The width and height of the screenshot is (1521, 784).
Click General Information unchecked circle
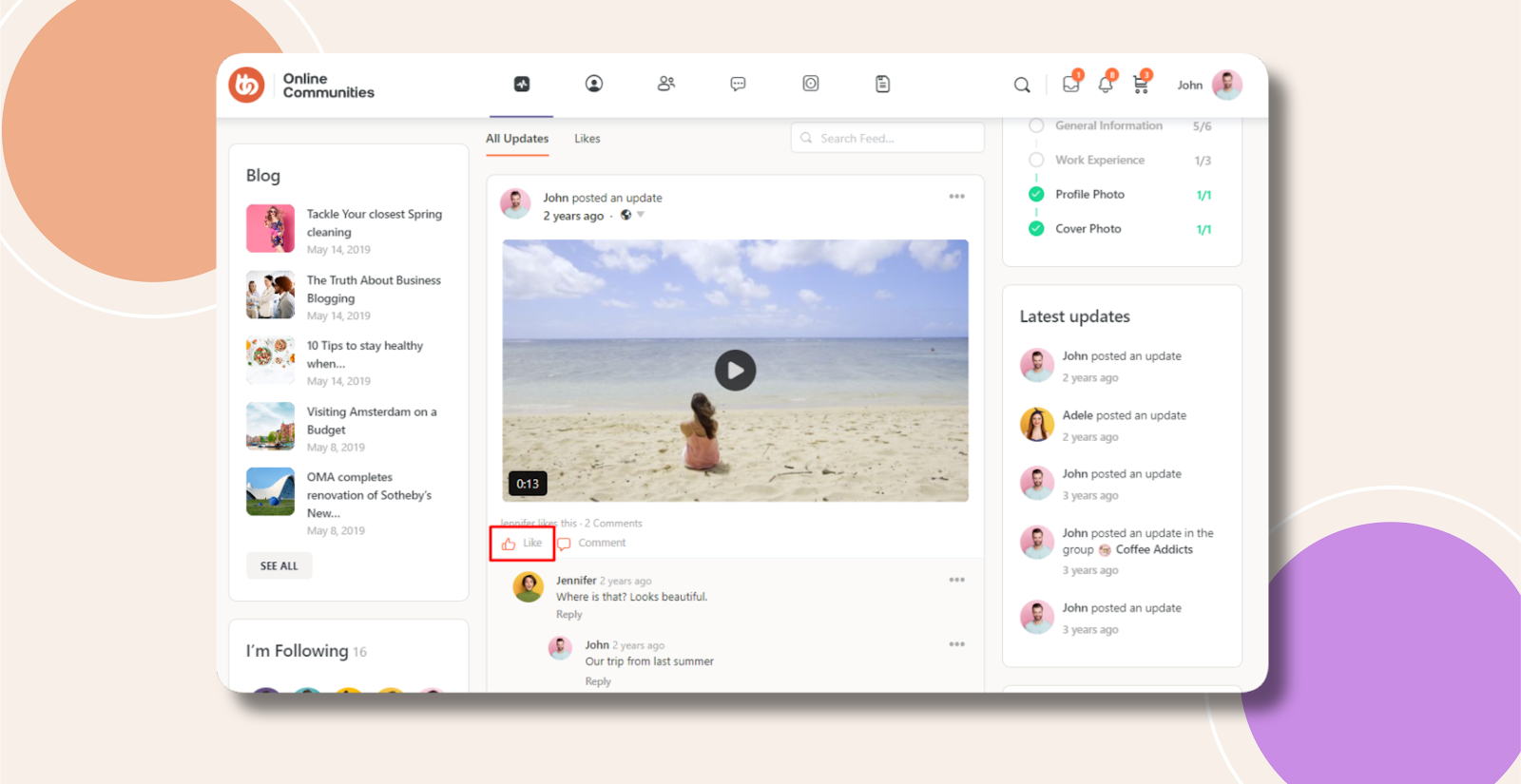1036,125
